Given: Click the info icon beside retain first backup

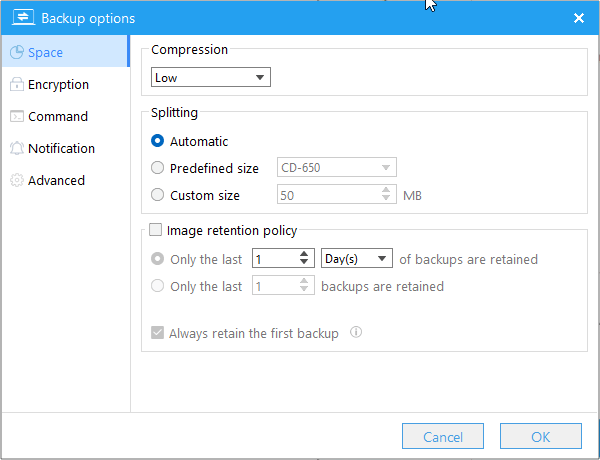Looking at the screenshot, I should [x=355, y=333].
